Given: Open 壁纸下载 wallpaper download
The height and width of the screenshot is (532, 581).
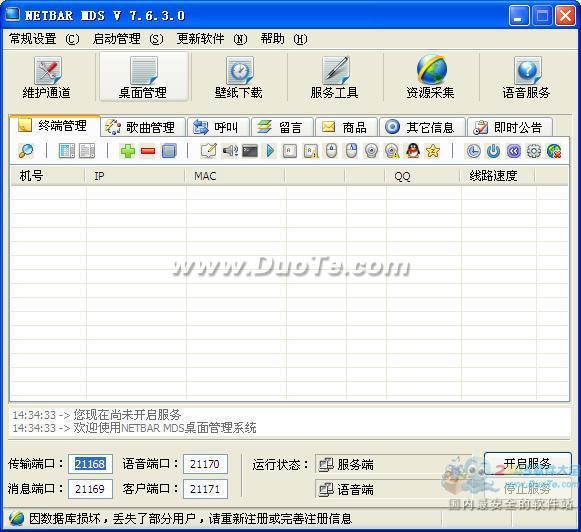Looking at the screenshot, I should (239, 77).
